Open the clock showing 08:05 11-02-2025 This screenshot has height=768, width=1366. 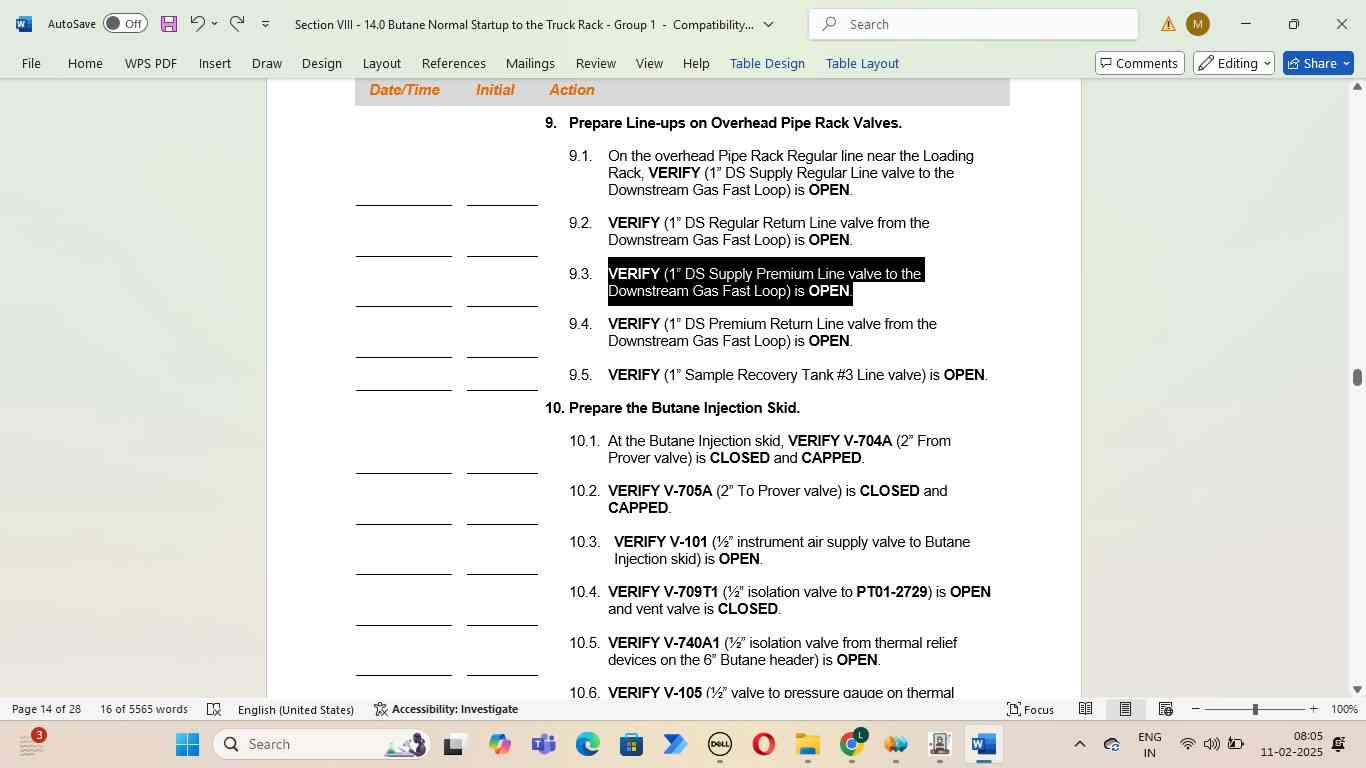pyautogui.click(x=1291, y=744)
